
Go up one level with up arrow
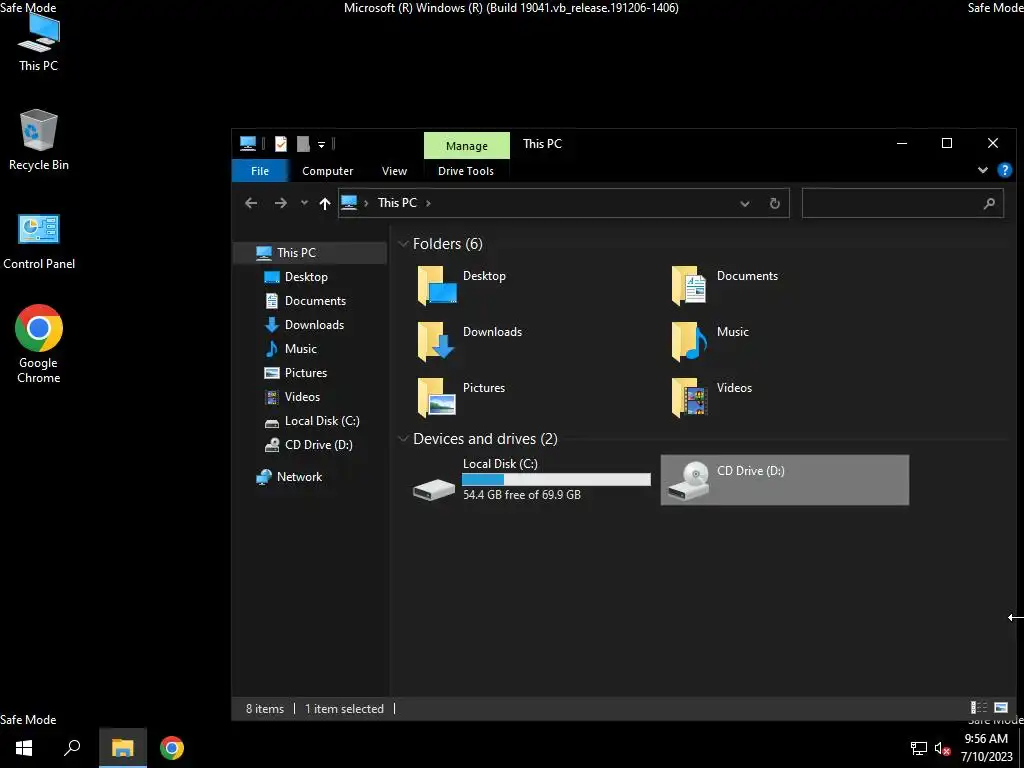click(325, 203)
